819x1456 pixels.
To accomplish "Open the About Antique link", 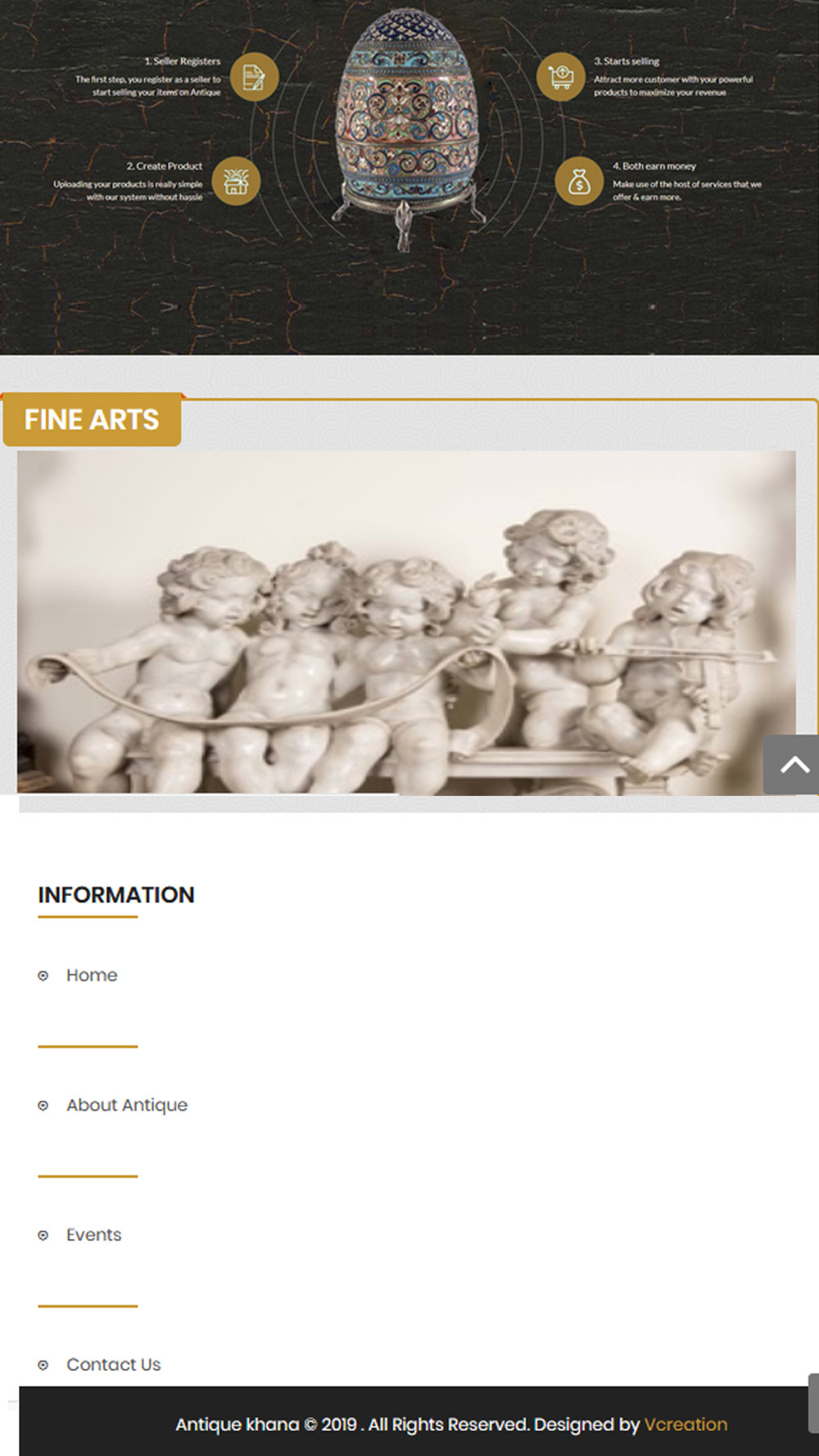I will [x=127, y=1106].
